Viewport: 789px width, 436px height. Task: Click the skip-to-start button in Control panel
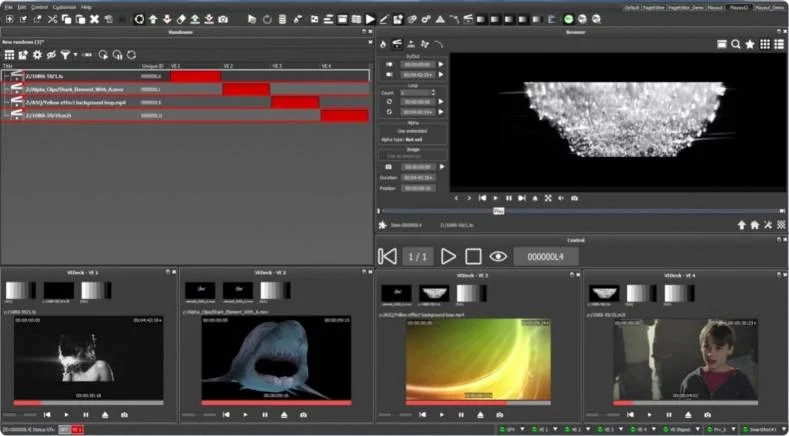(x=387, y=257)
